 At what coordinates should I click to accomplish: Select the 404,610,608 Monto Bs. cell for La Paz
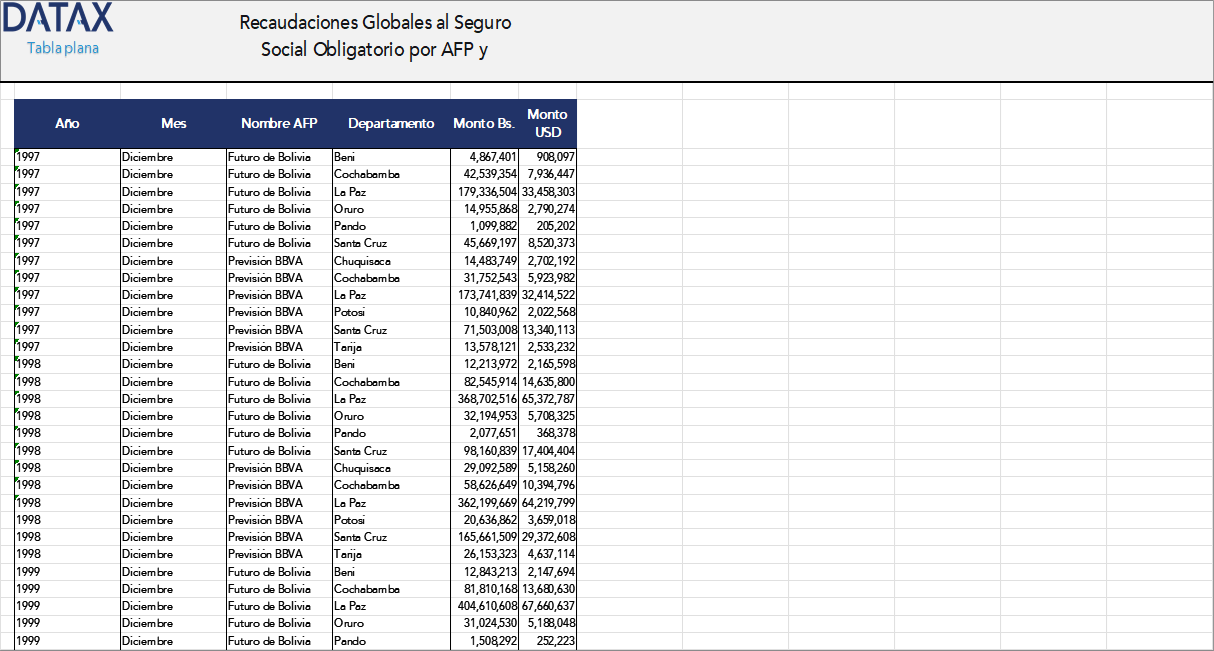pos(485,605)
